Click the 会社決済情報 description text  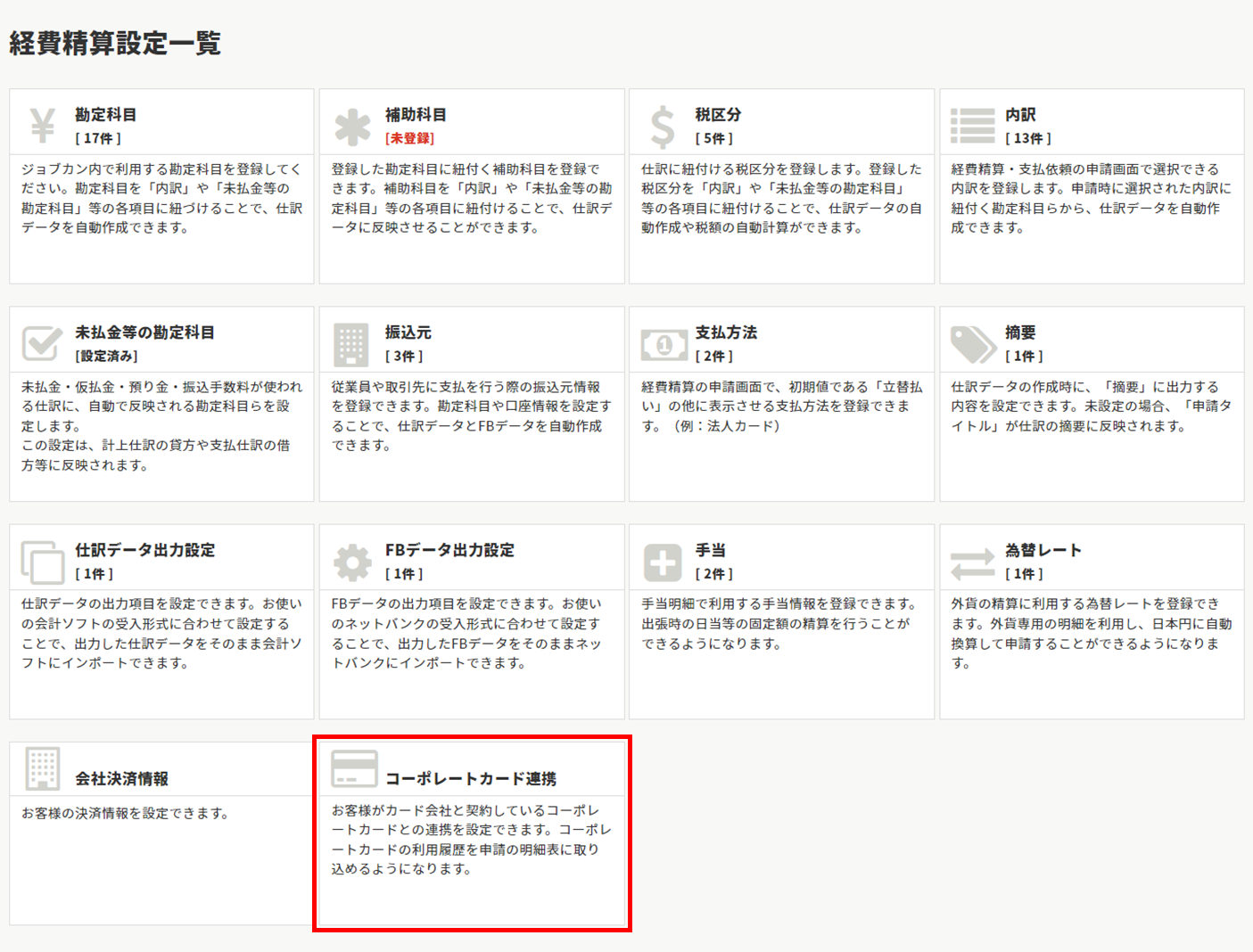[x=125, y=813]
